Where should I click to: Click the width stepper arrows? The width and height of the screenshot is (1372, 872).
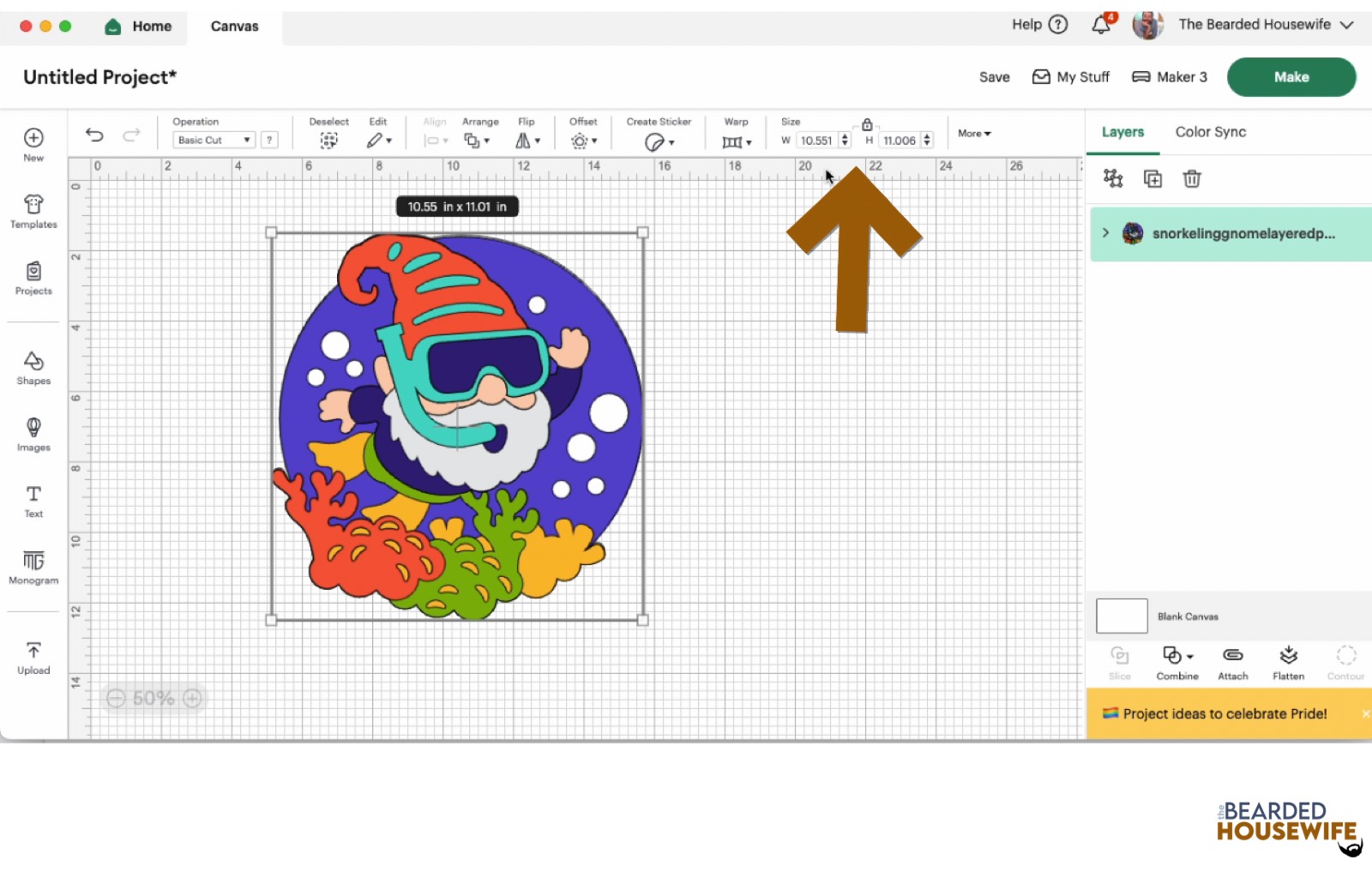pyautogui.click(x=845, y=141)
